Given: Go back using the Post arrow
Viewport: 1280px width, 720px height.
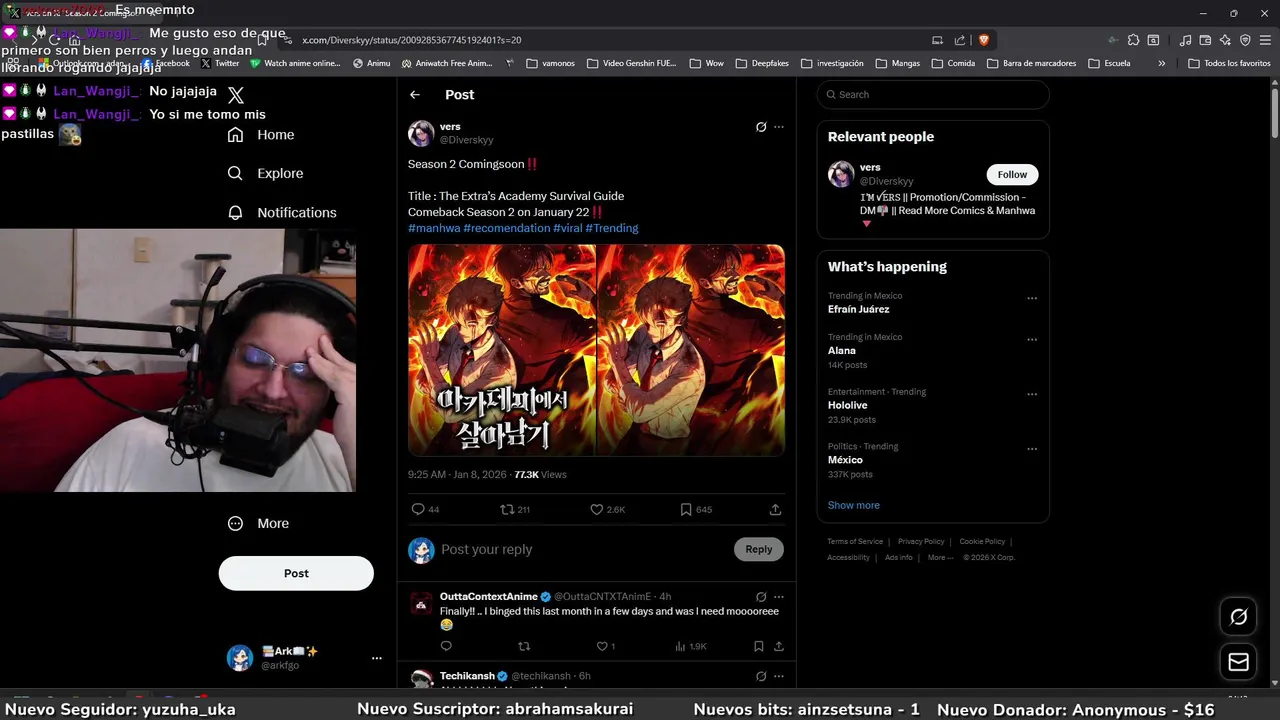Looking at the screenshot, I should tap(415, 94).
